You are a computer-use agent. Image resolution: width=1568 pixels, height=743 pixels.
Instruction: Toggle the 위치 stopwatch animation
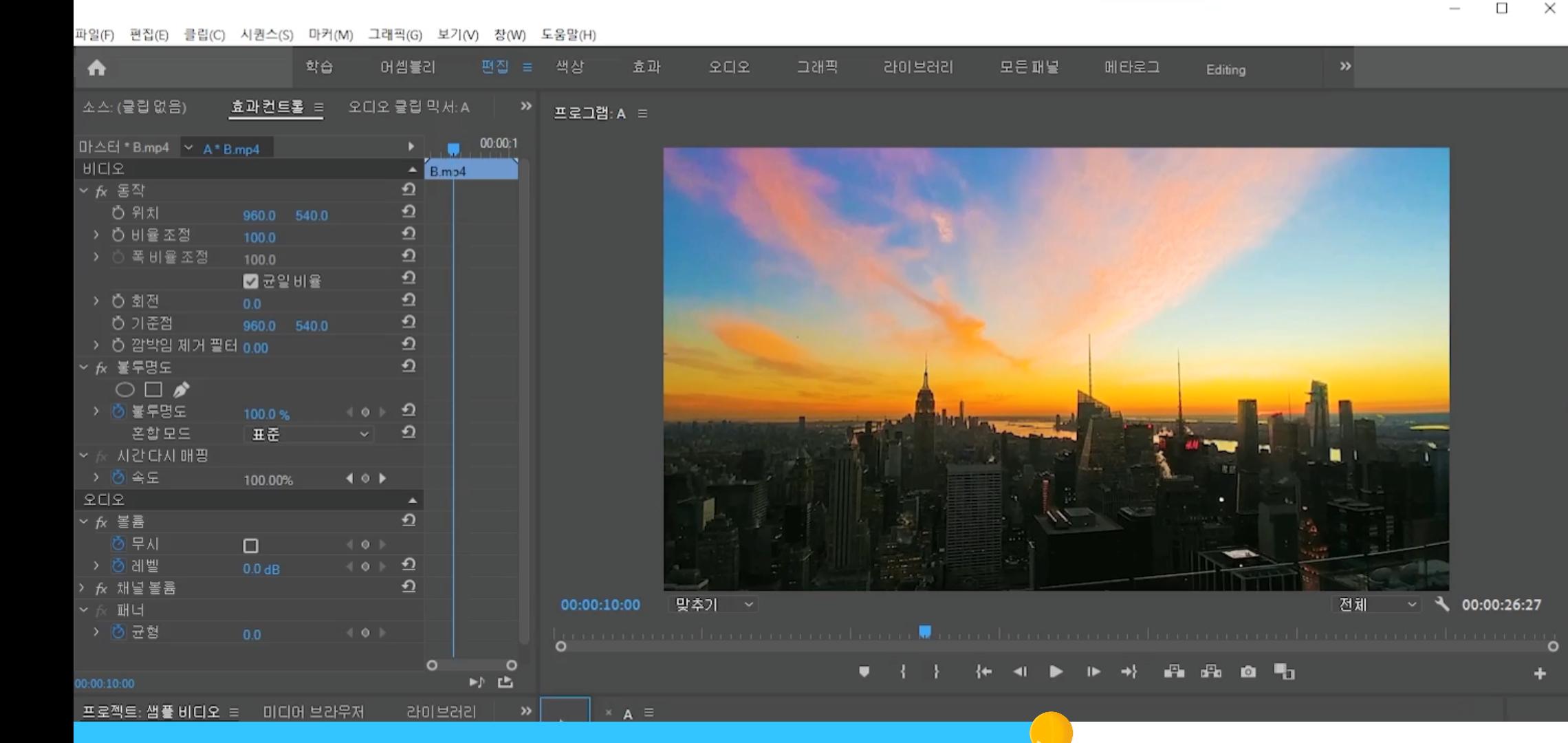click(x=118, y=213)
